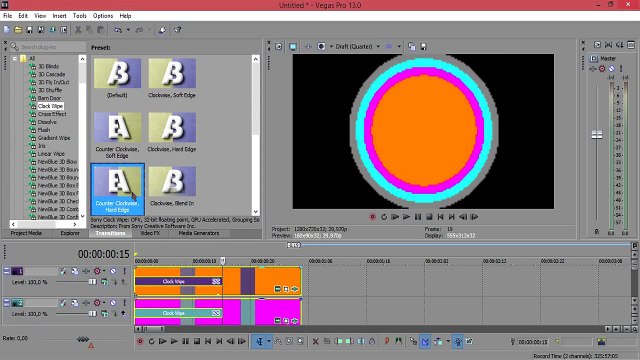Click the external monitor preview icon
This screenshot has height=360, width=640.
point(293,47)
